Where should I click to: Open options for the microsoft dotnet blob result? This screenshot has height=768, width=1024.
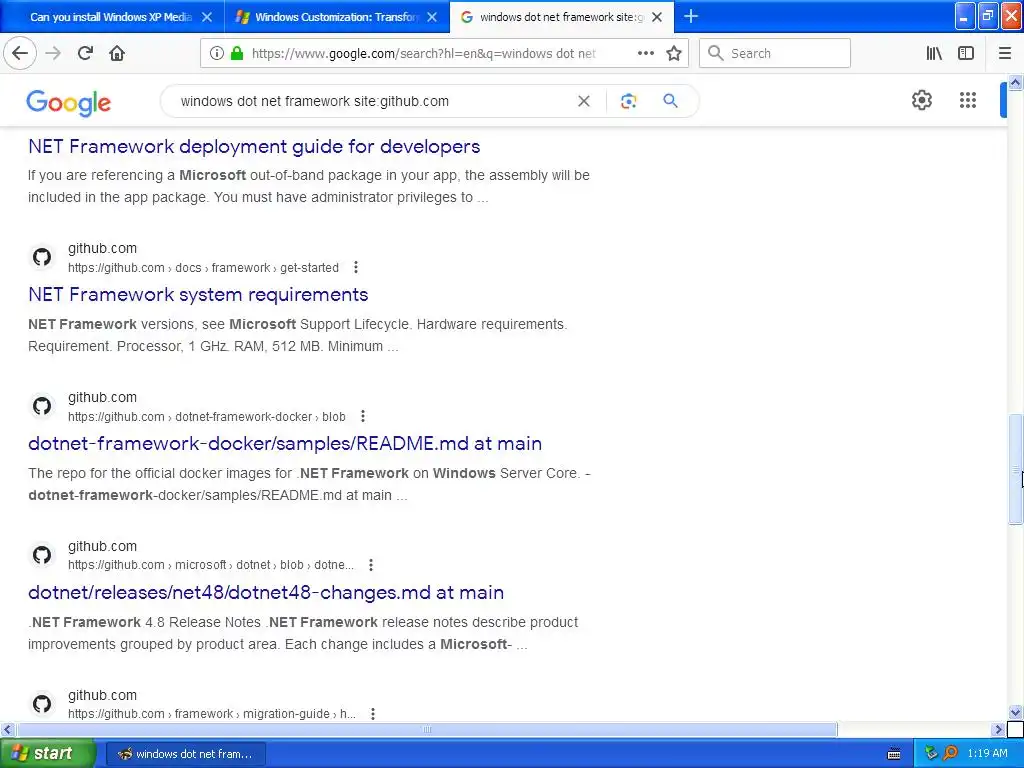coord(371,565)
